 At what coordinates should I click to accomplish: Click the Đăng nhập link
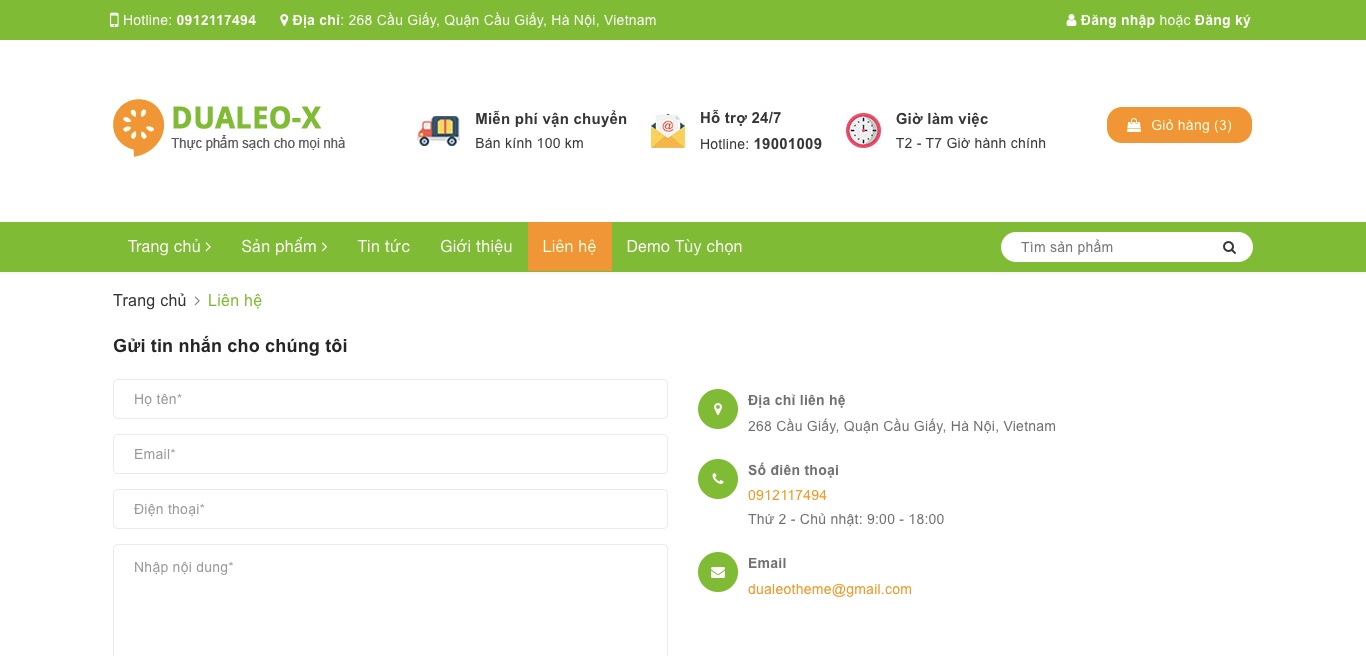(1118, 20)
